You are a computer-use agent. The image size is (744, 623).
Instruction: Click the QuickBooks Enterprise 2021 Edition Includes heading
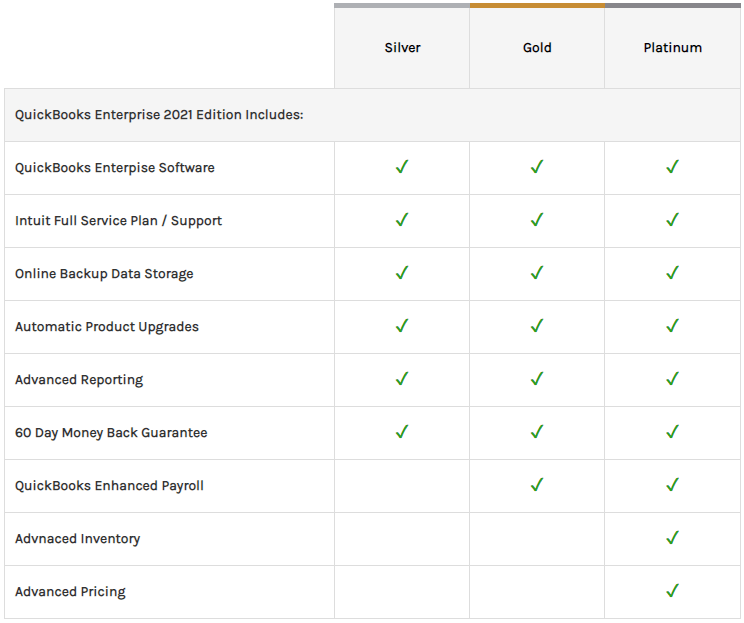pyautogui.click(x=159, y=115)
